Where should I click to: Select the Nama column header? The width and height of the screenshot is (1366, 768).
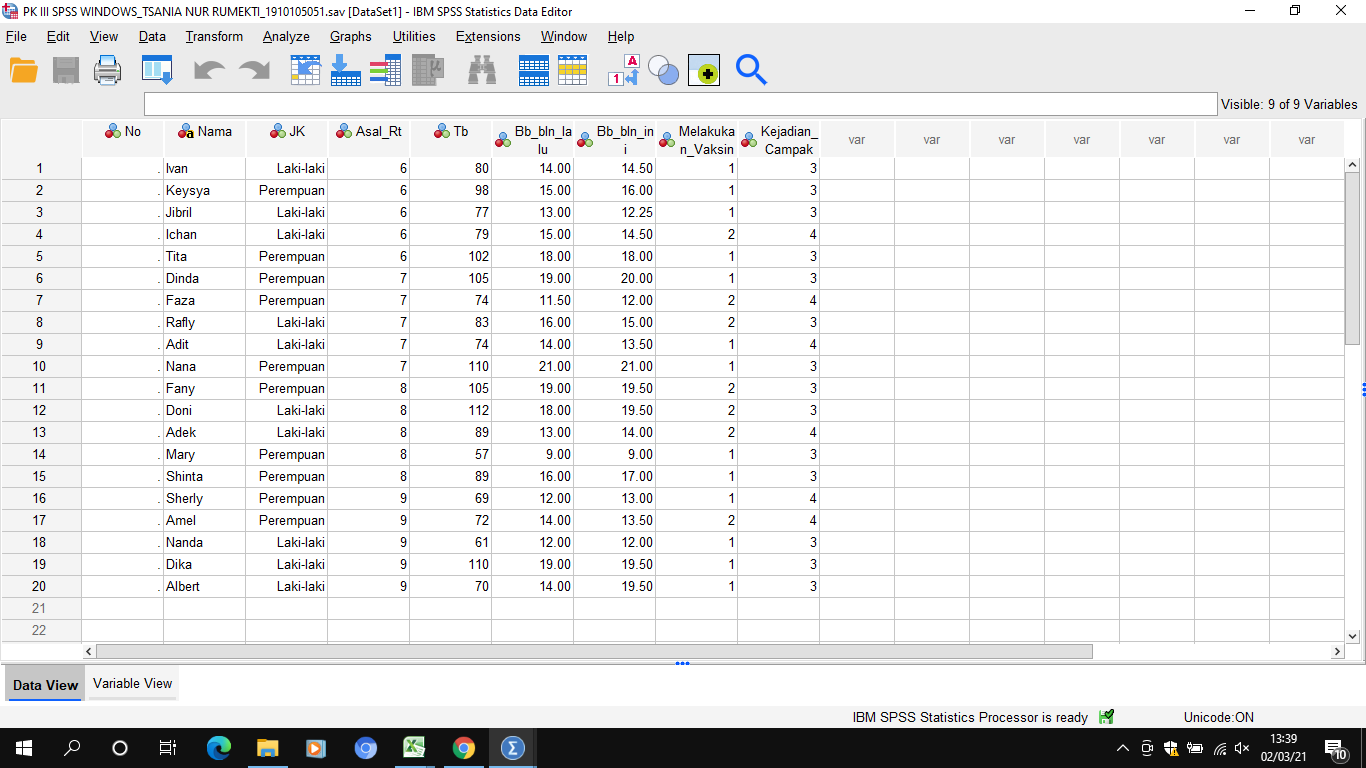point(205,139)
